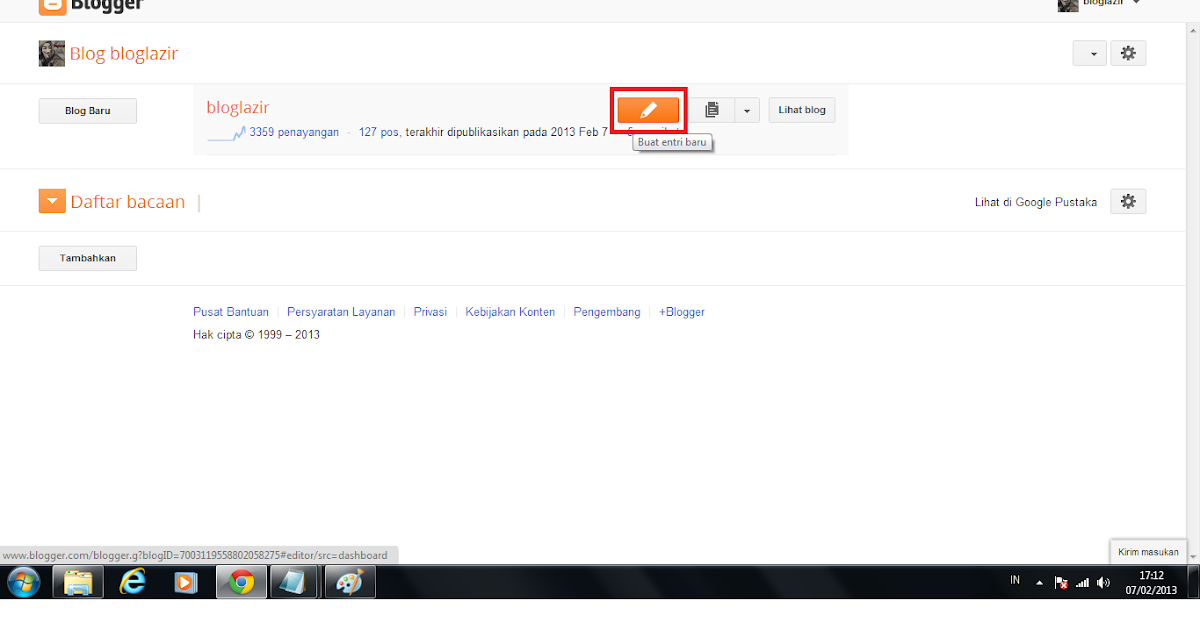Image resolution: width=1200 pixels, height=630 pixels.
Task: Click the pageview sparkline graph
Action: point(227,133)
